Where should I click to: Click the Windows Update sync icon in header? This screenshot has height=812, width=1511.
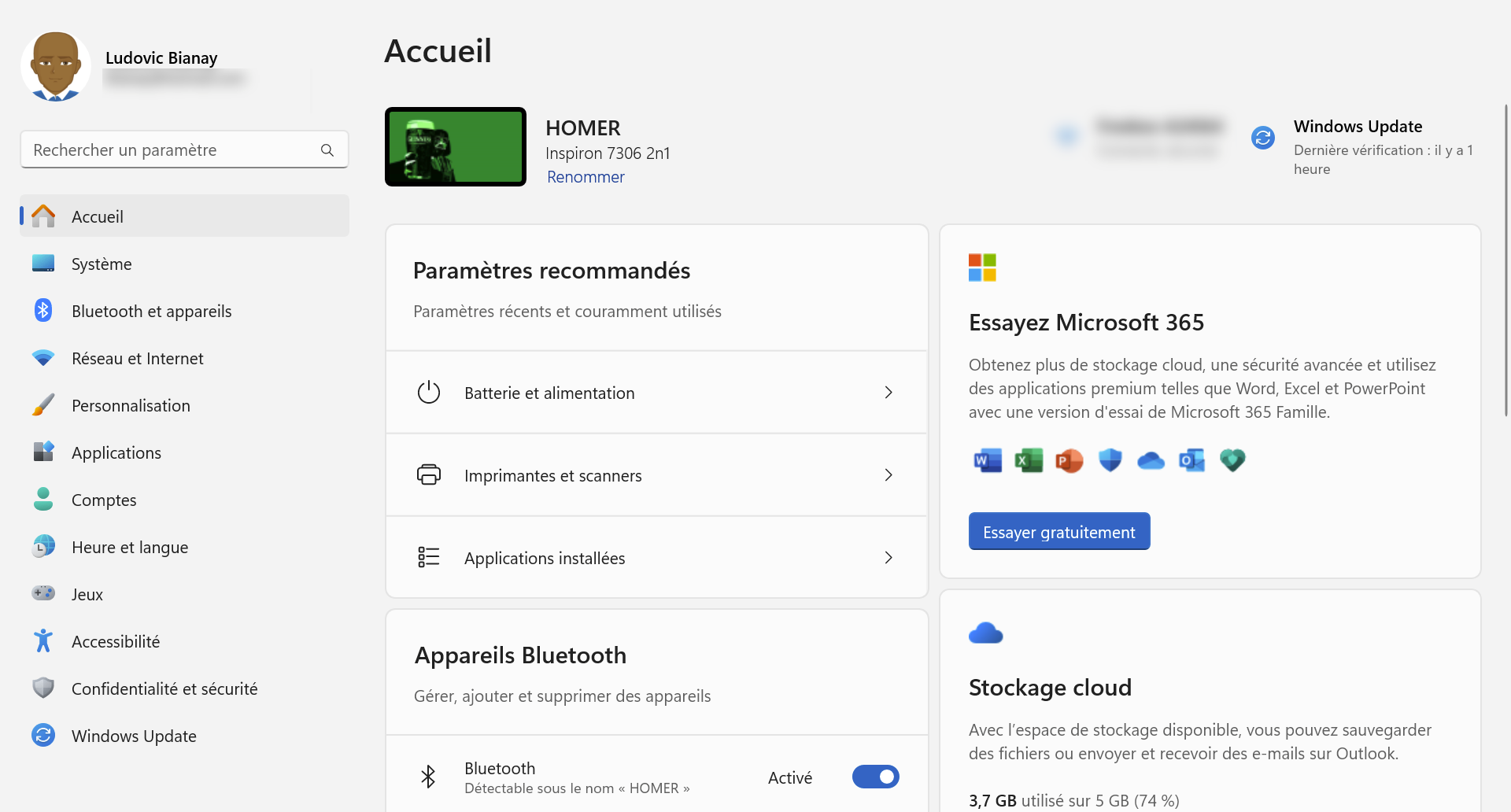click(1262, 138)
